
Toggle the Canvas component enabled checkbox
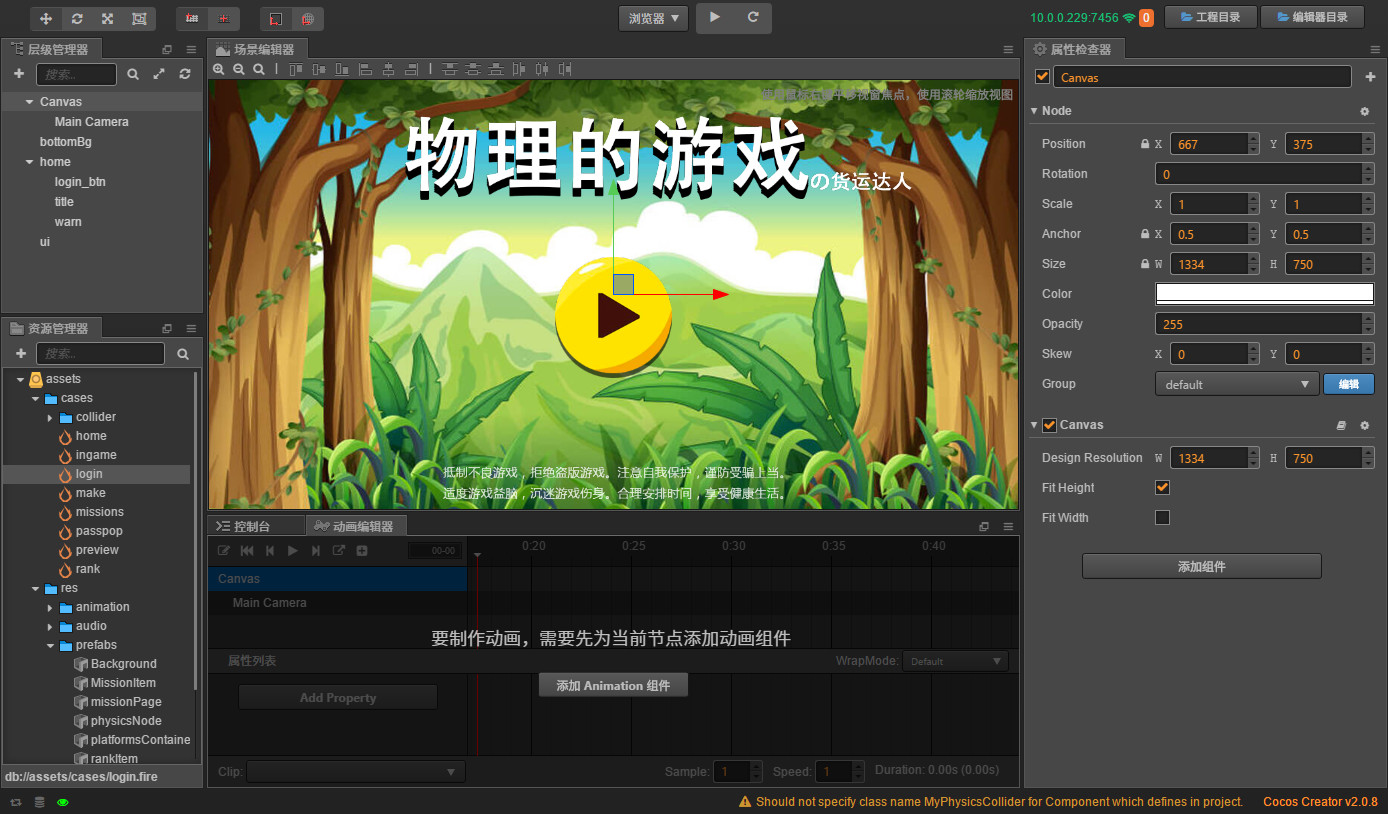point(1049,424)
